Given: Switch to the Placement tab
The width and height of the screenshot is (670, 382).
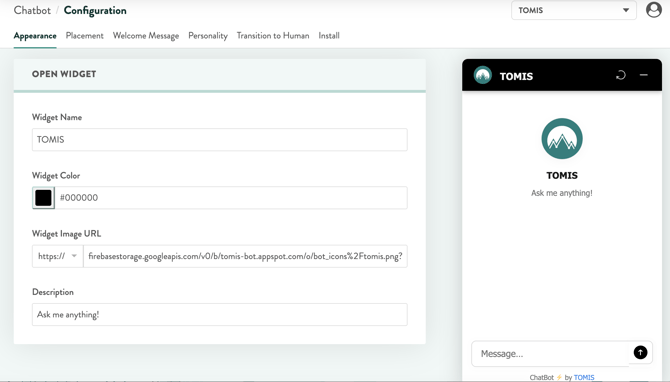Looking at the screenshot, I should pos(85,36).
